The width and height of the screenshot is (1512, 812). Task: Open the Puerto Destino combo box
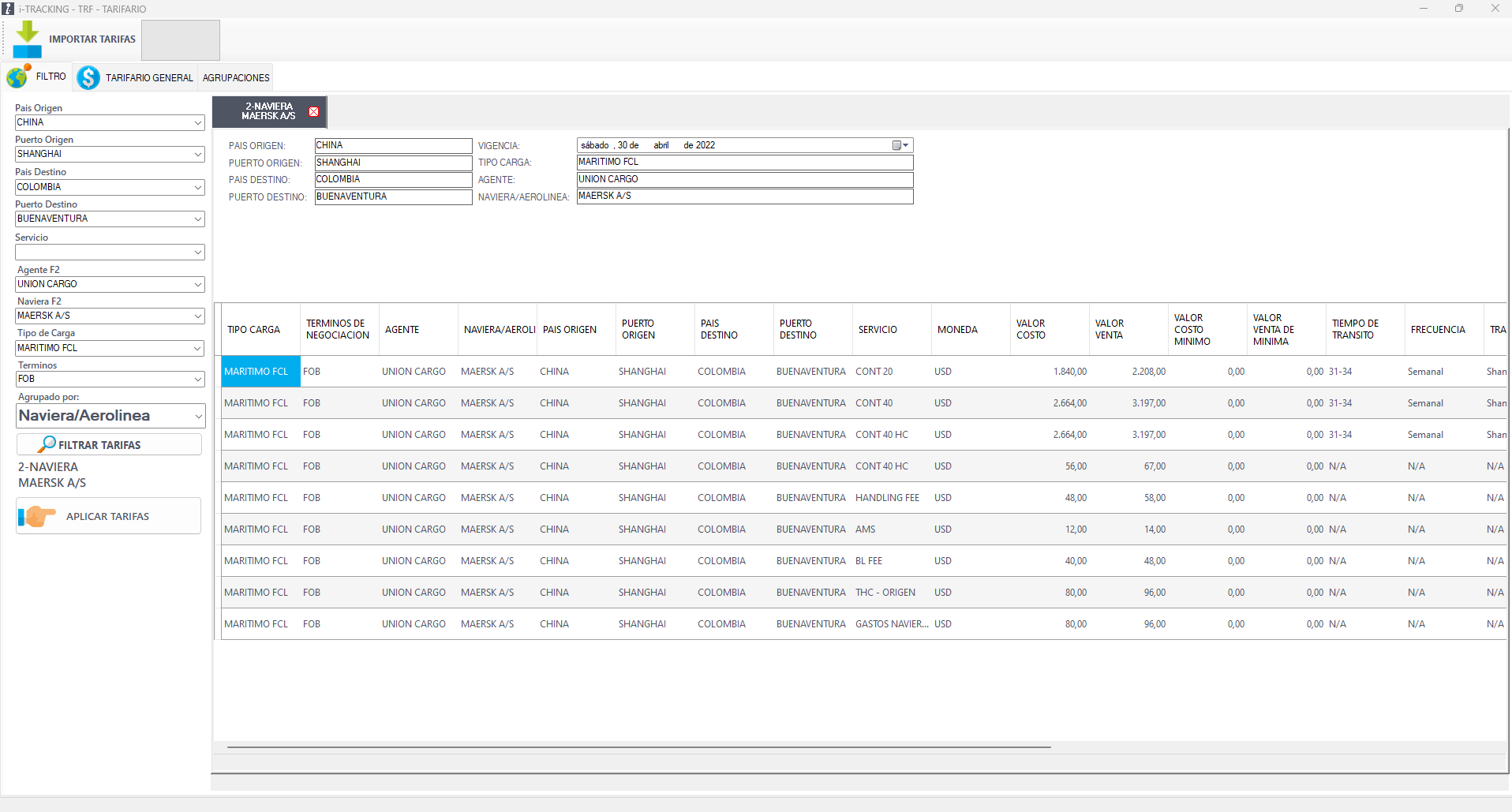[197, 219]
